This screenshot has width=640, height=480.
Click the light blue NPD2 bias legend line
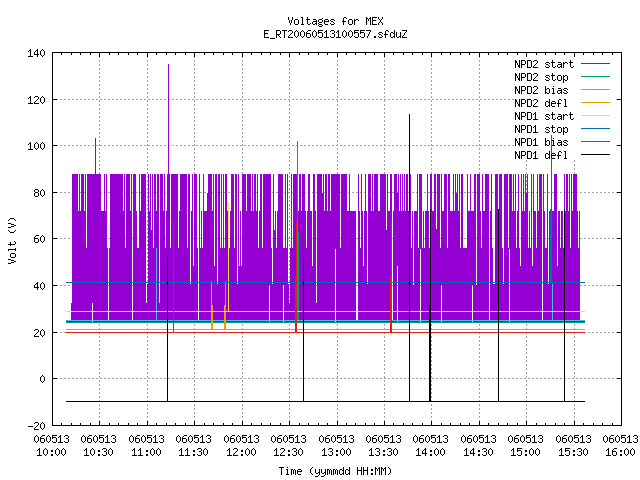point(596,89)
